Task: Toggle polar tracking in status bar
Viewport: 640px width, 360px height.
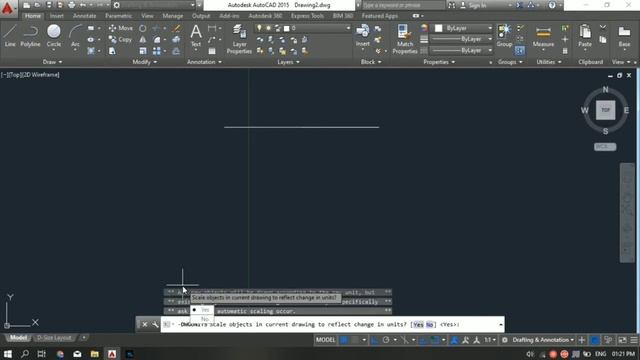Action: 386,340
